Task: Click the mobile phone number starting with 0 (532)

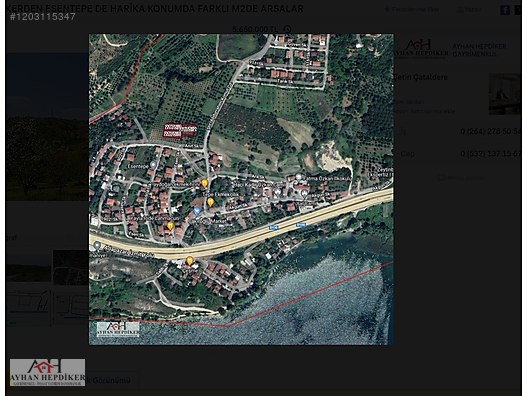Action: click(491, 154)
